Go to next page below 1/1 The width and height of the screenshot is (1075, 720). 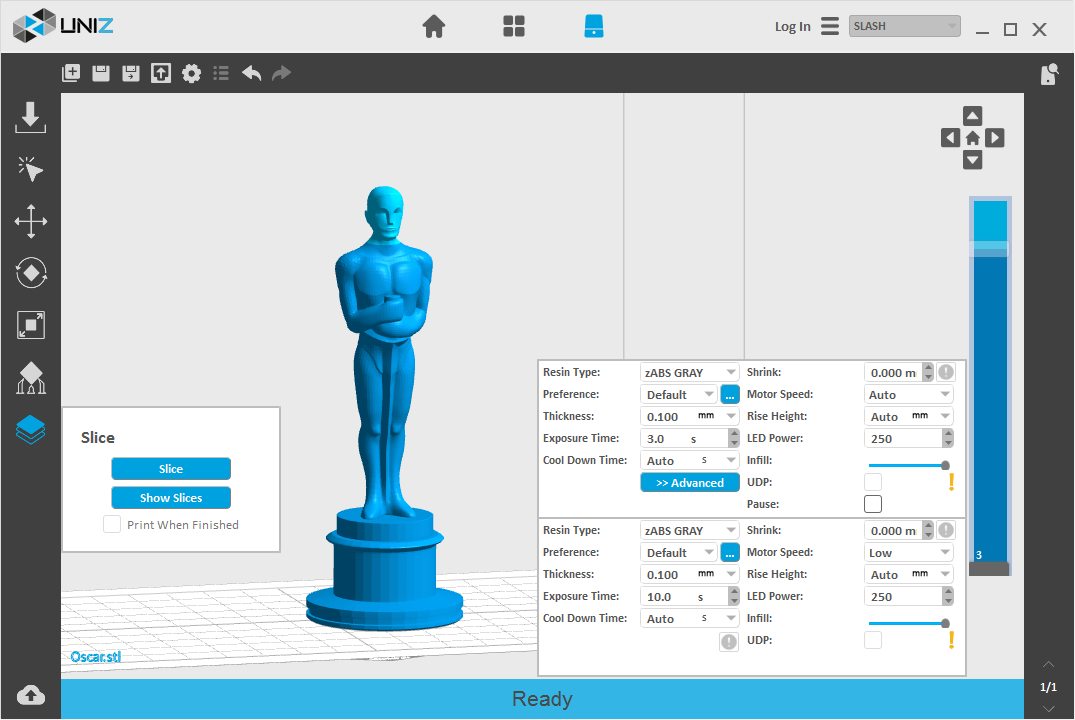[x=1048, y=708]
